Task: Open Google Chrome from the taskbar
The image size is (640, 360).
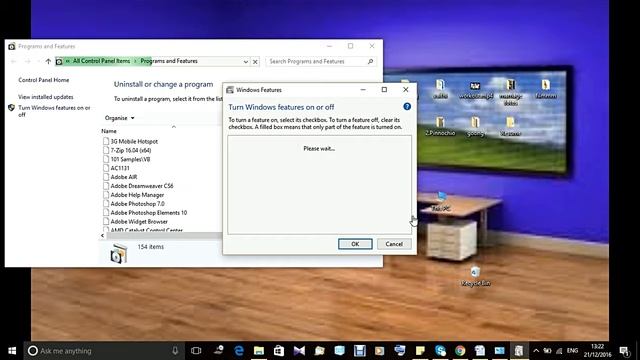Action: pos(460,351)
